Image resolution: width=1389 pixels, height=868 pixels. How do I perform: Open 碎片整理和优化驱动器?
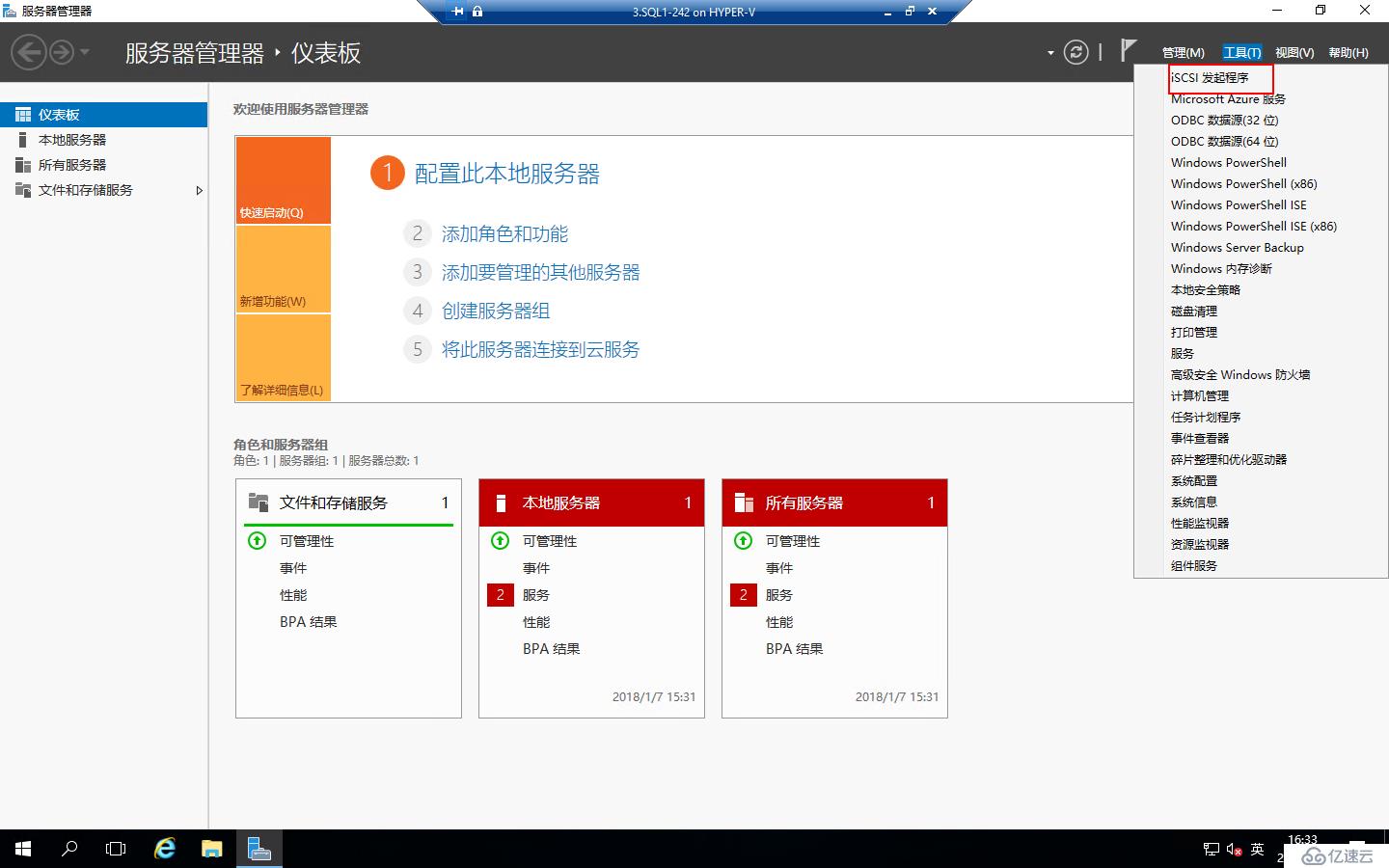click(x=1229, y=459)
